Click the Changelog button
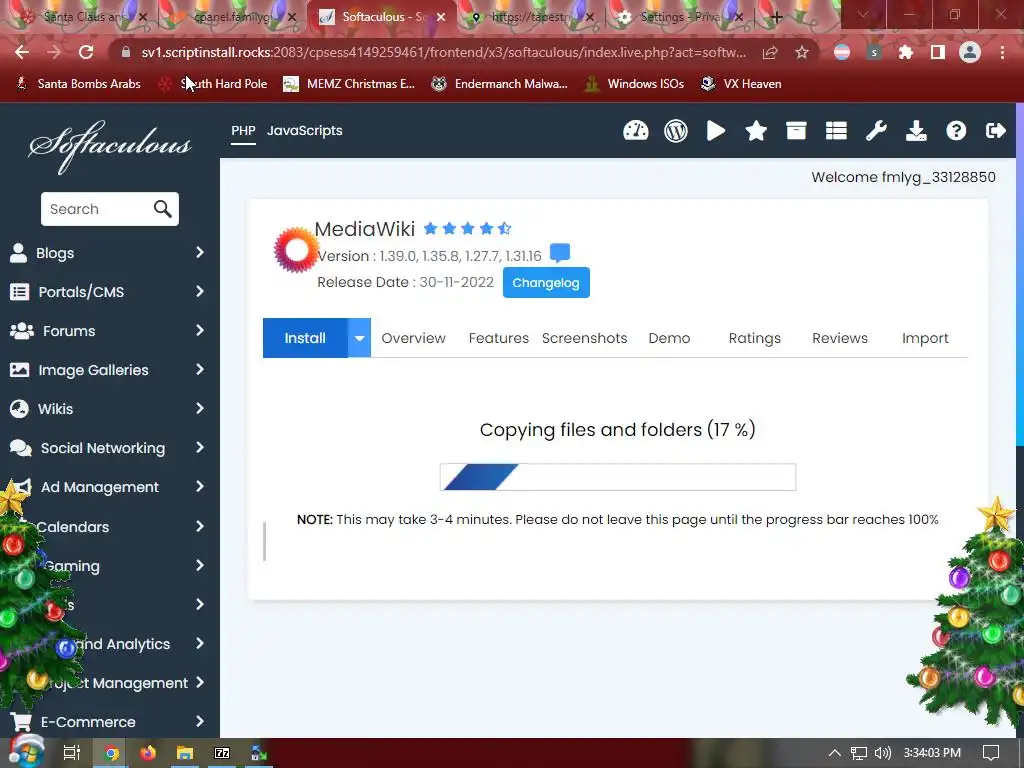 546,283
